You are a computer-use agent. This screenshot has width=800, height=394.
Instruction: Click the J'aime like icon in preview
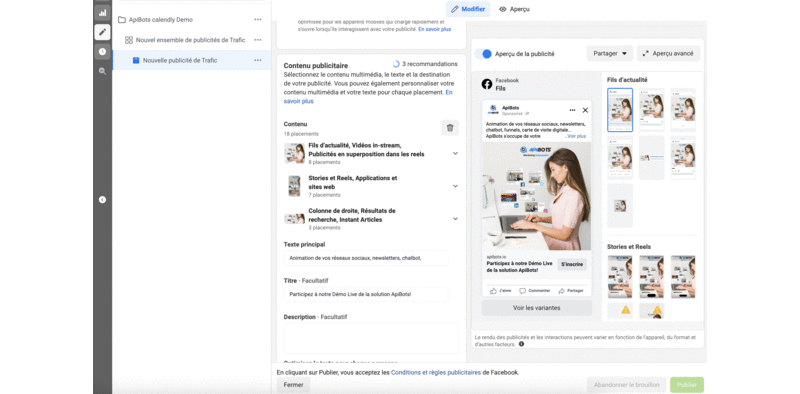493,291
